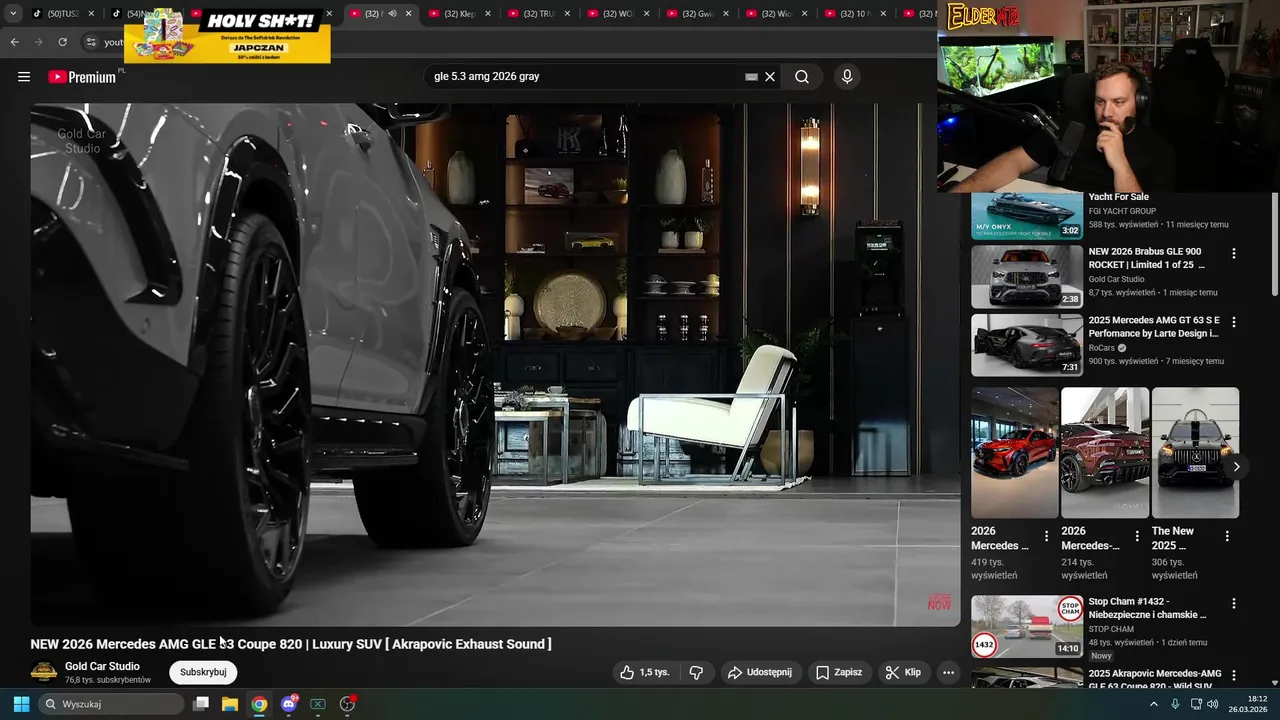Open the on-screen keyboard in search box
The width and height of the screenshot is (1280, 720).
(x=751, y=77)
